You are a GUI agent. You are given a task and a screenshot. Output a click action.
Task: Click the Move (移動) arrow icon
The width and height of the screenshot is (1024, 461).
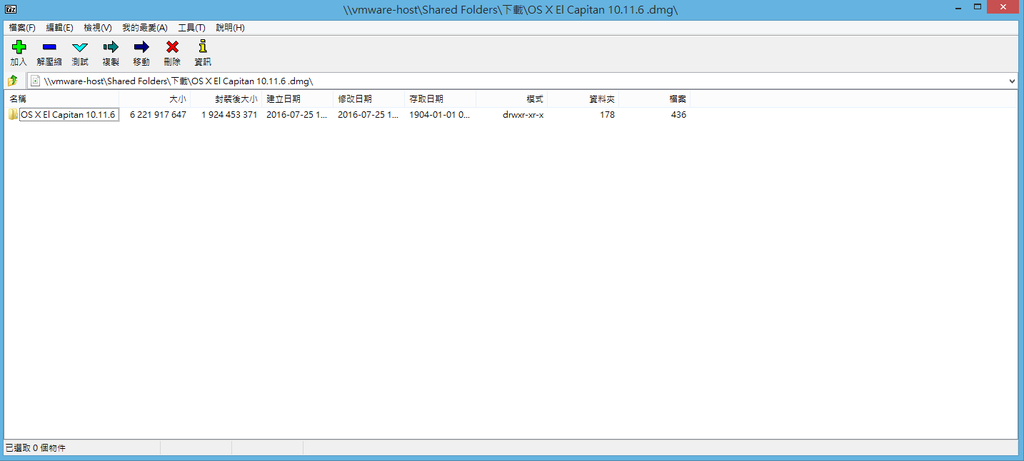coord(141,47)
